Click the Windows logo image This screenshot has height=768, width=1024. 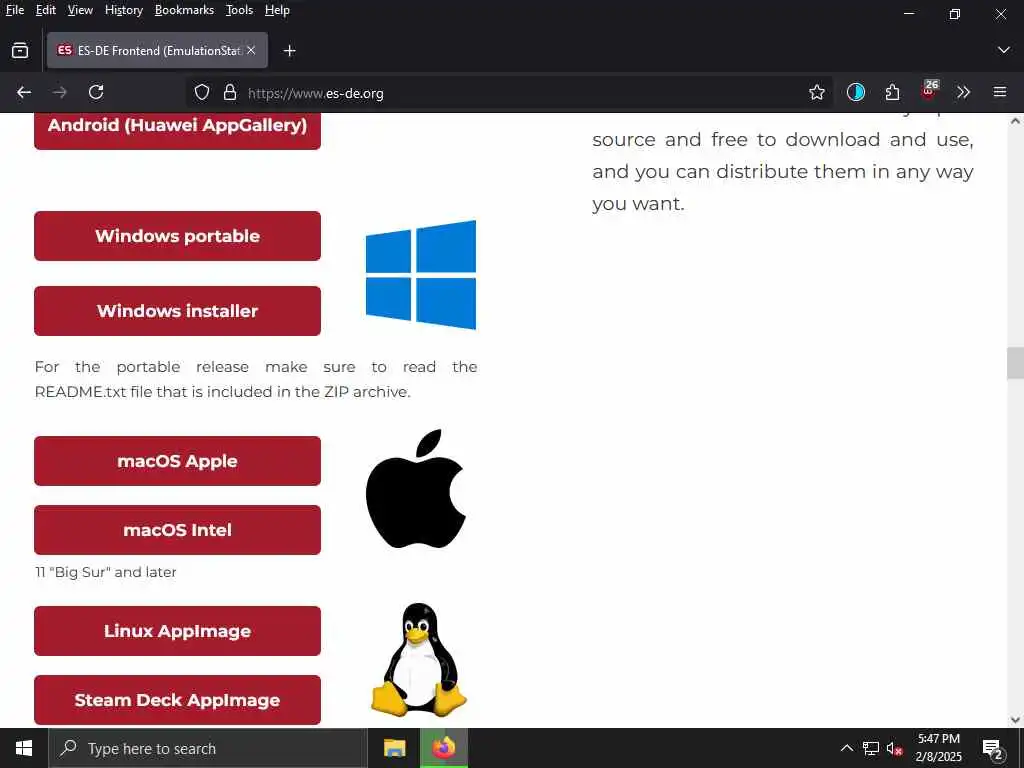[421, 275]
